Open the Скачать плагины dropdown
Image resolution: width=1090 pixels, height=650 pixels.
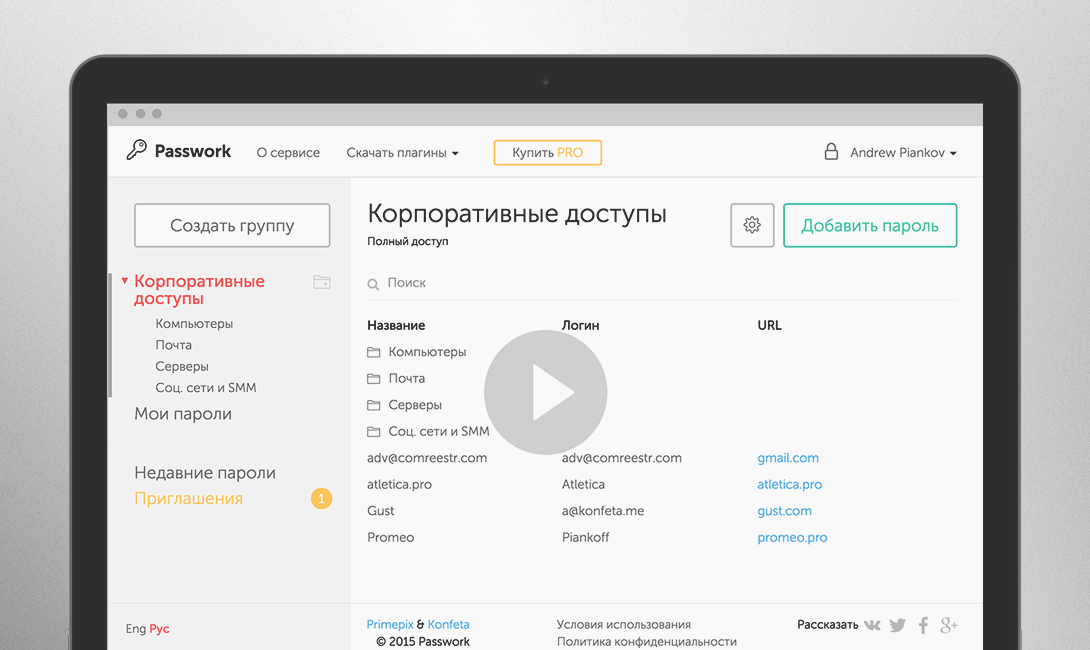pyautogui.click(x=402, y=153)
